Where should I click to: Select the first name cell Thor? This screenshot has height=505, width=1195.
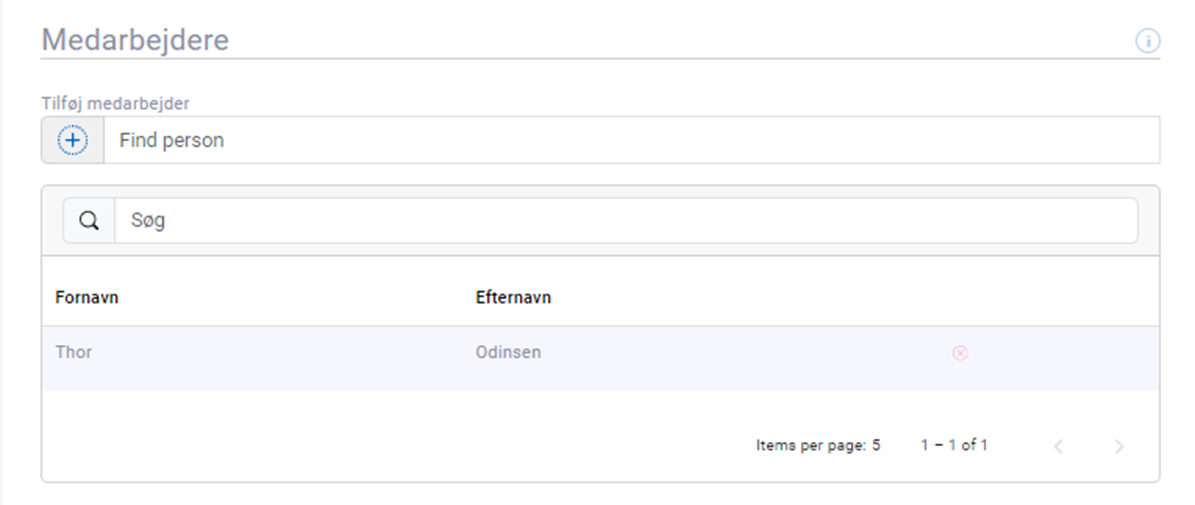pyautogui.click(x=74, y=353)
